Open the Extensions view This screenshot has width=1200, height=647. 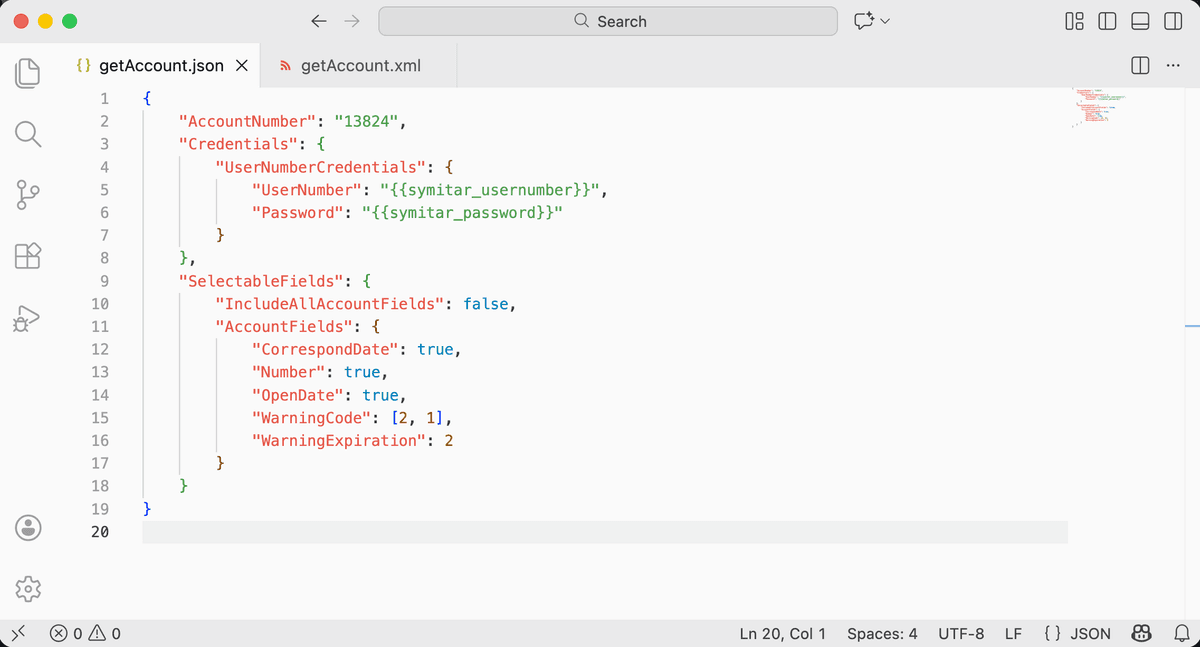point(28,256)
